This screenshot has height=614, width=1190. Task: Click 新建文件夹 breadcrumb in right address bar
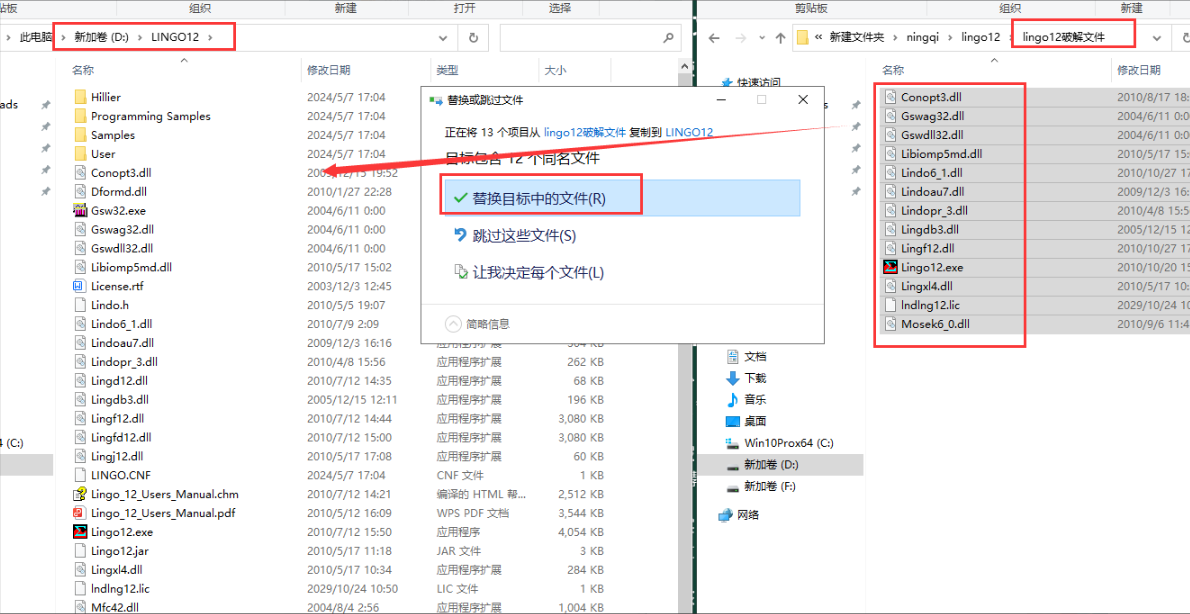click(858, 37)
